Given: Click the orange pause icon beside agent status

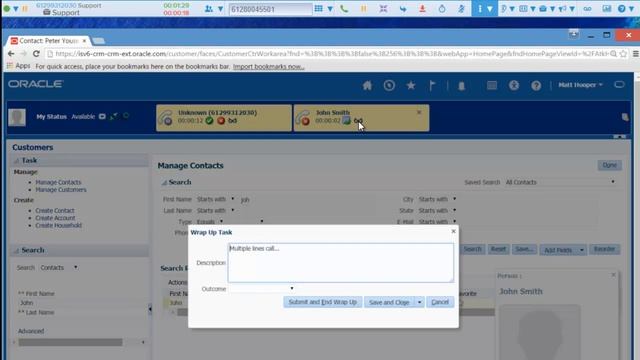Looking at the screenshot, I should coord(25,8).
